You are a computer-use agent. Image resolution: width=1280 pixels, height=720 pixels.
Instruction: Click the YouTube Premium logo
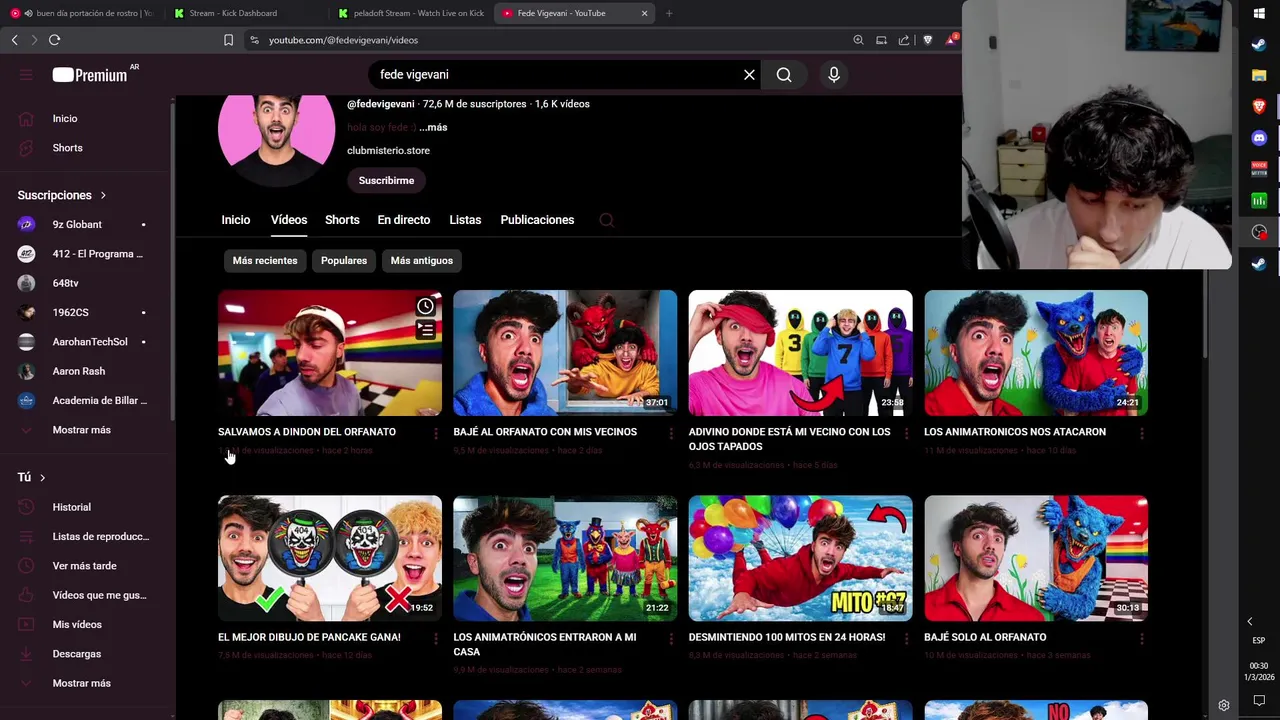tap(90, 75)
